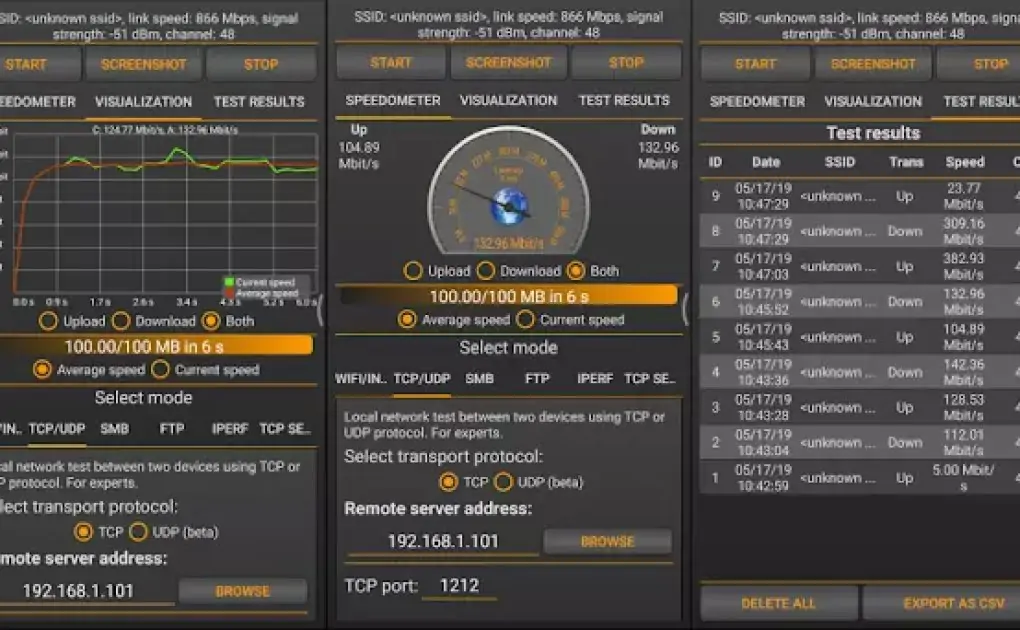Select TCP protocol on the speedometer screen

[448, 482]
